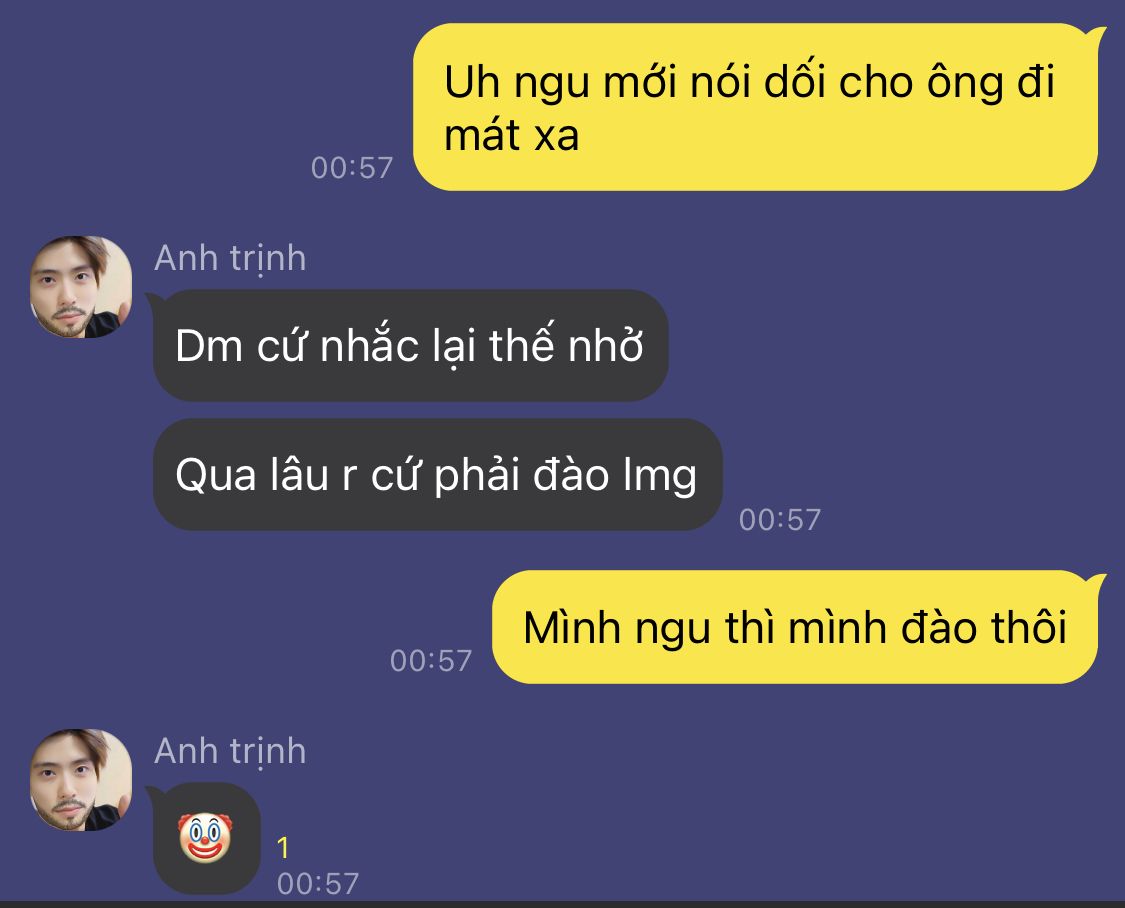Click the dark bar at the bottom edge
This screenshot has height=908, width=1125.
pos(562,904)
